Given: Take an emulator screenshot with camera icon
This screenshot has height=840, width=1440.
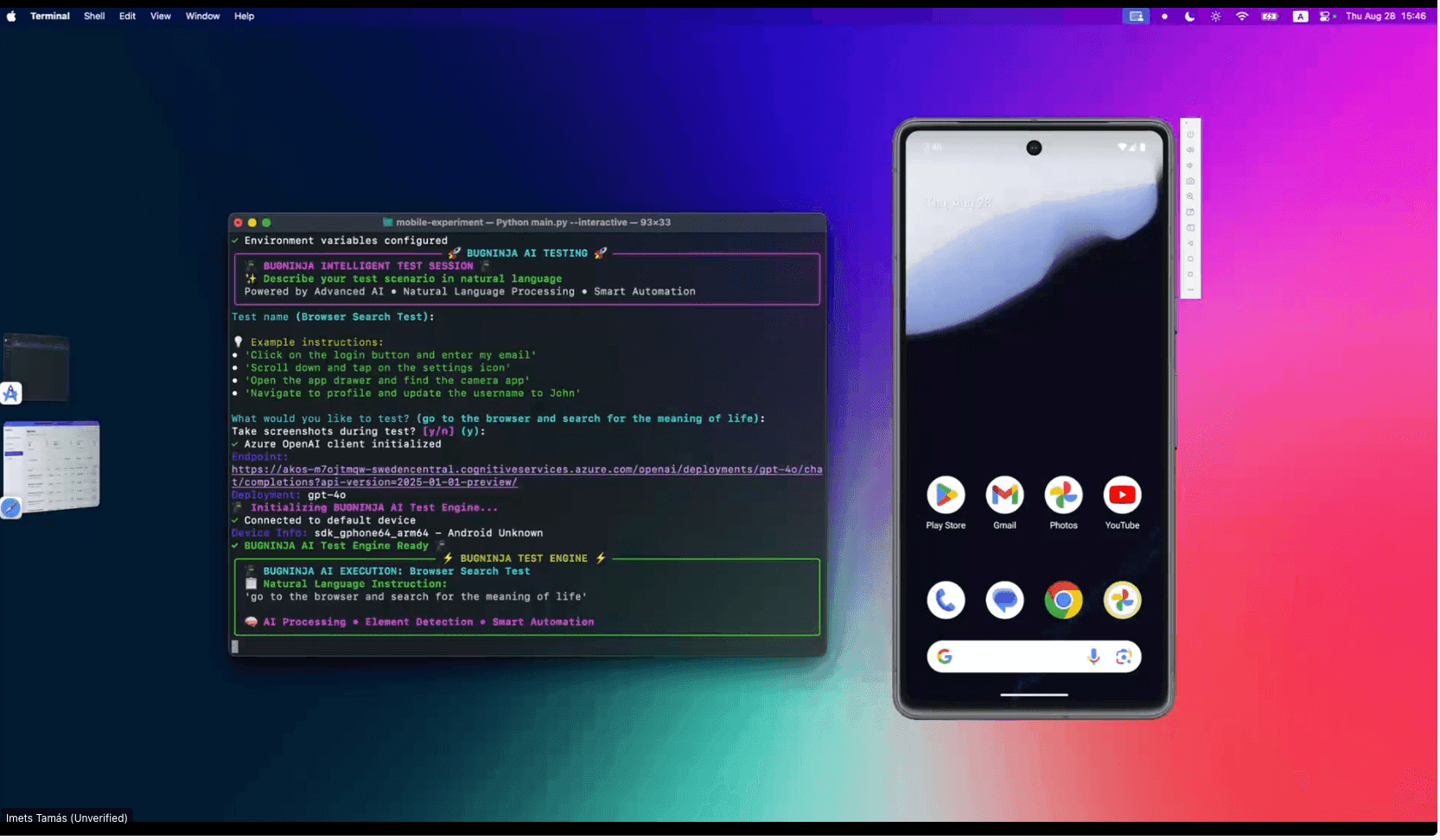Looking at the screenshot, I should pyautogui.click(x=1192, y=181).
